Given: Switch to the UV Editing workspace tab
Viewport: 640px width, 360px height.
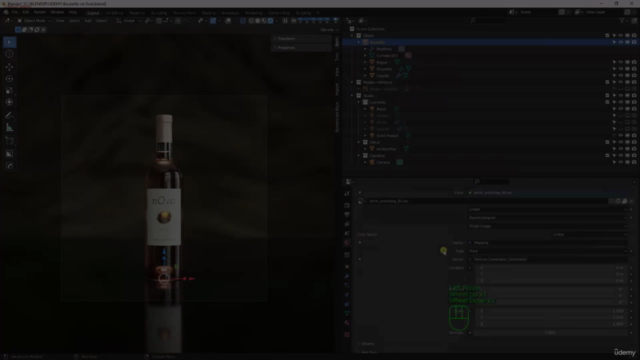Looking at the screenshot, I should [114, 13].
